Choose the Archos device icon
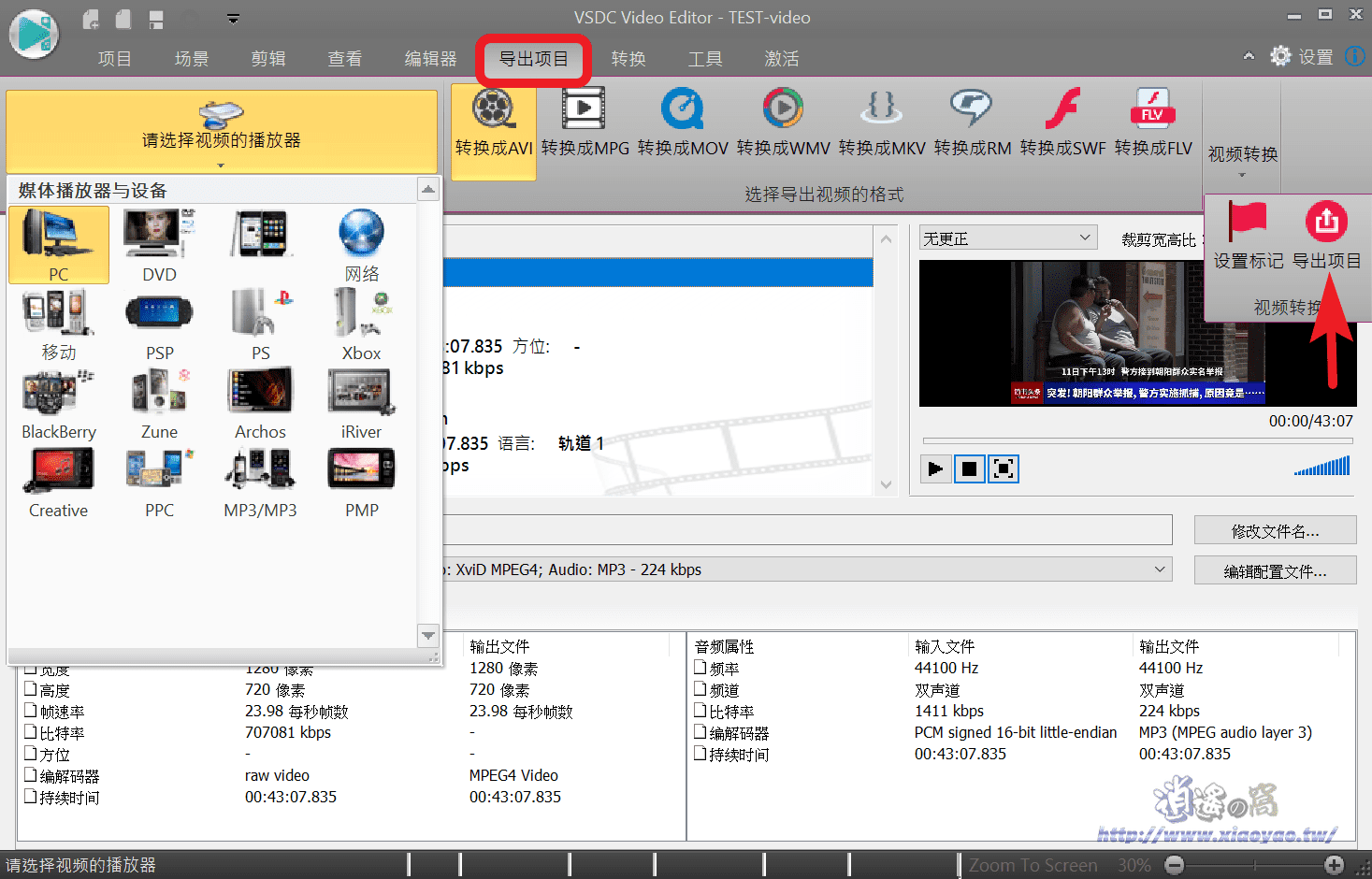The height and width of the screenshot is (879, 1372). 261,402
